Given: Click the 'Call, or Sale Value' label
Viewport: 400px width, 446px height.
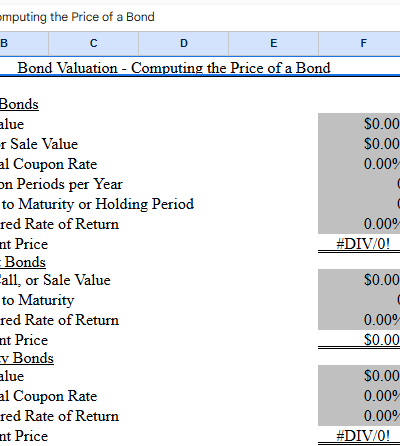Looking at the screenshot, I should (55, 280).
